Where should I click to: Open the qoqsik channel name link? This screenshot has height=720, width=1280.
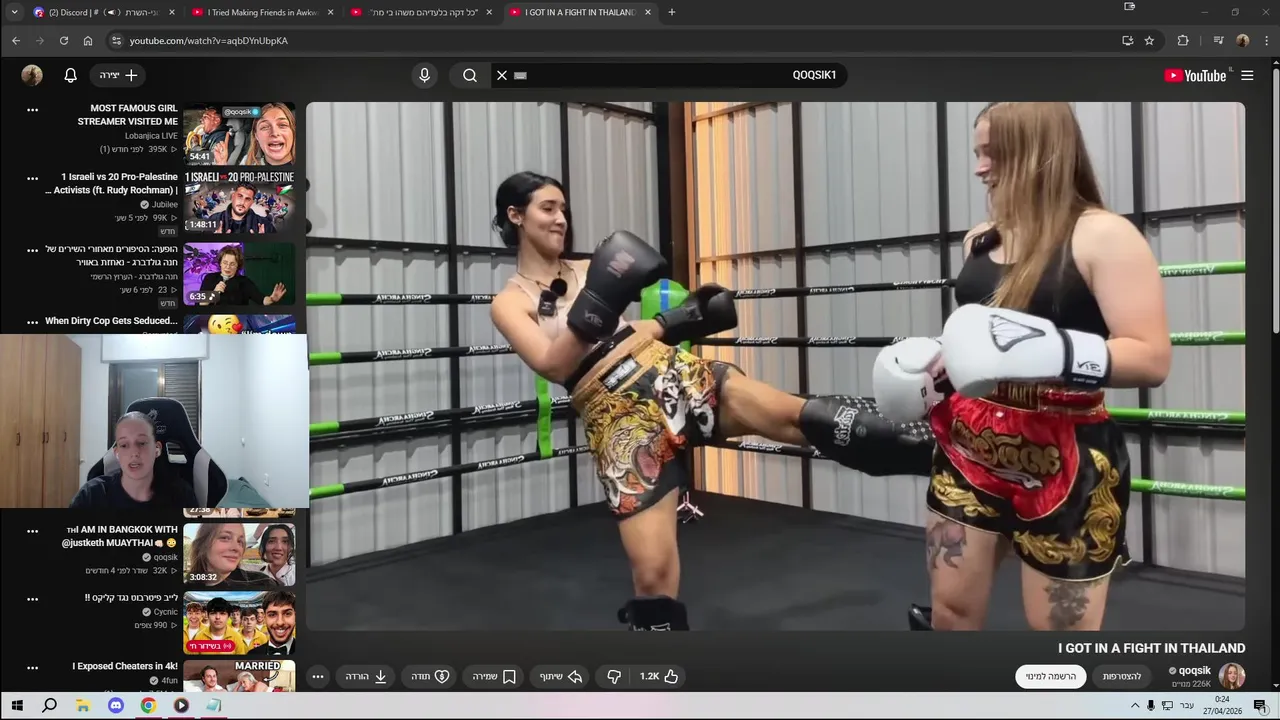tap(1194, 670)
